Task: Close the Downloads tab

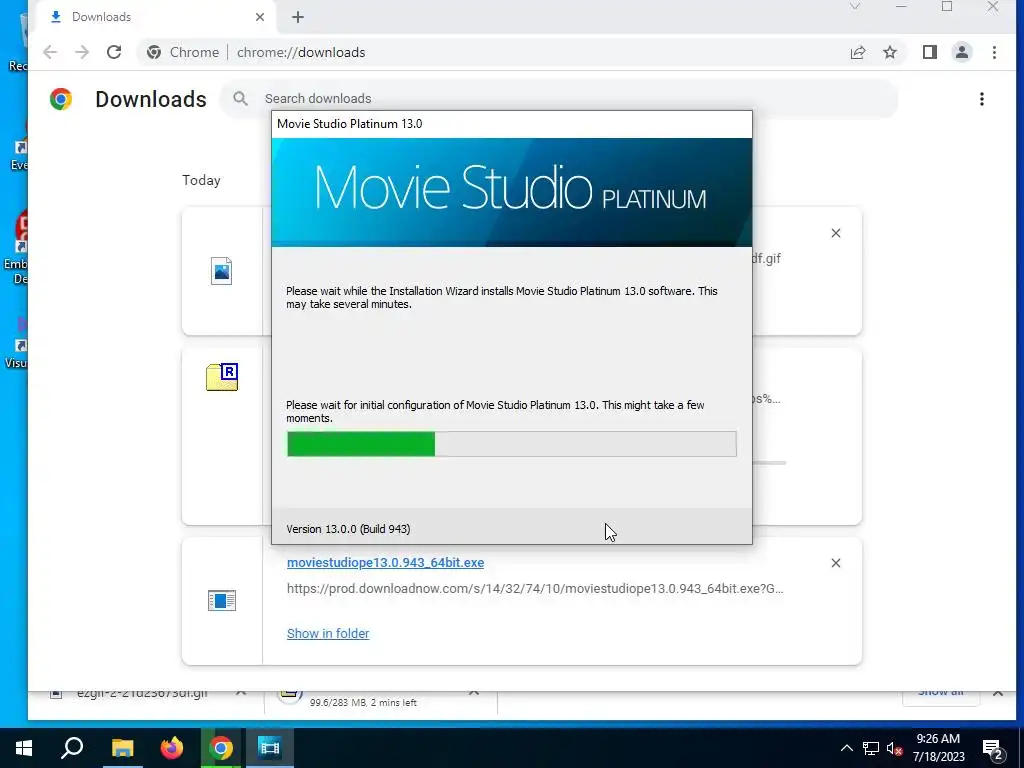Action: coord(260,17)
